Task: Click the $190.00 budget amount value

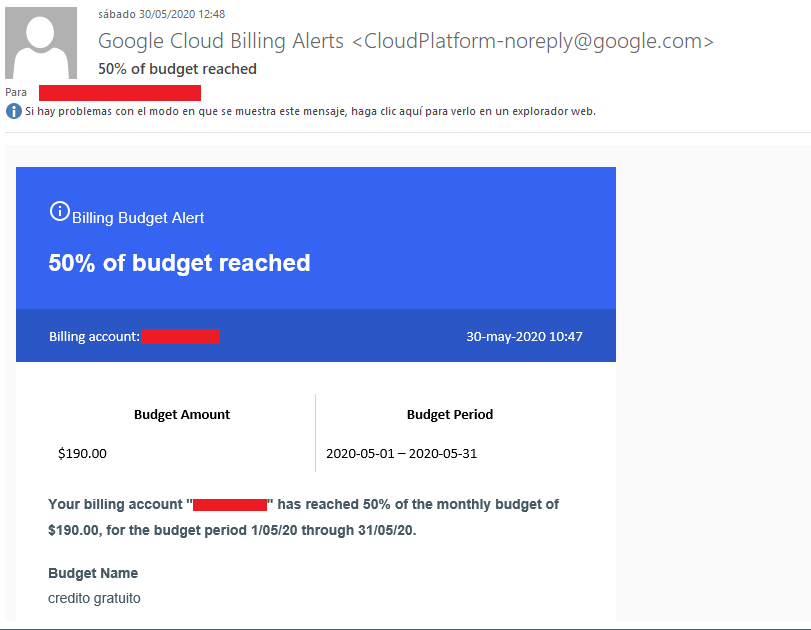Action: (82, 454)
